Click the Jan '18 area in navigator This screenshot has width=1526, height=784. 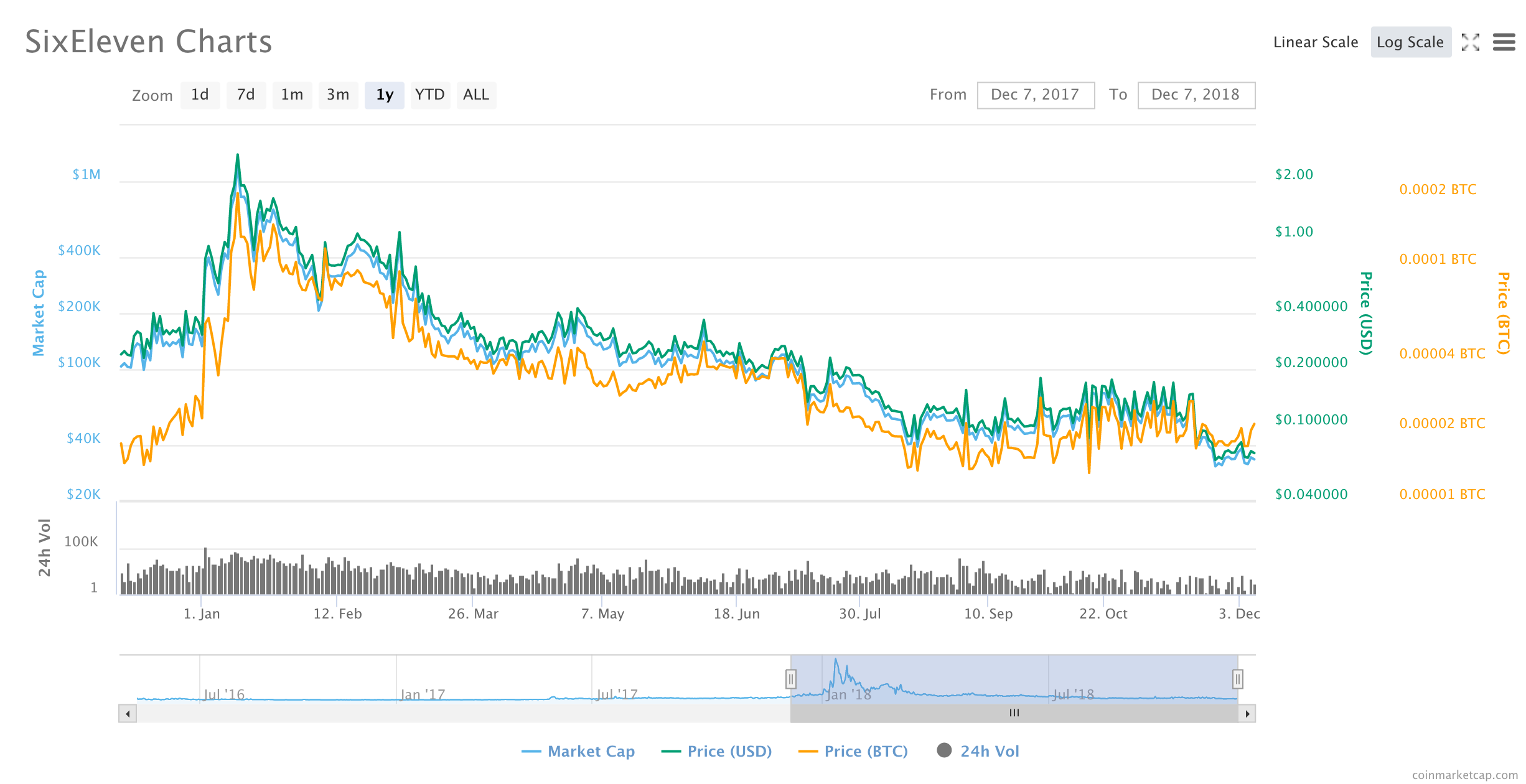pyautogui.click(x=848, y=694)
